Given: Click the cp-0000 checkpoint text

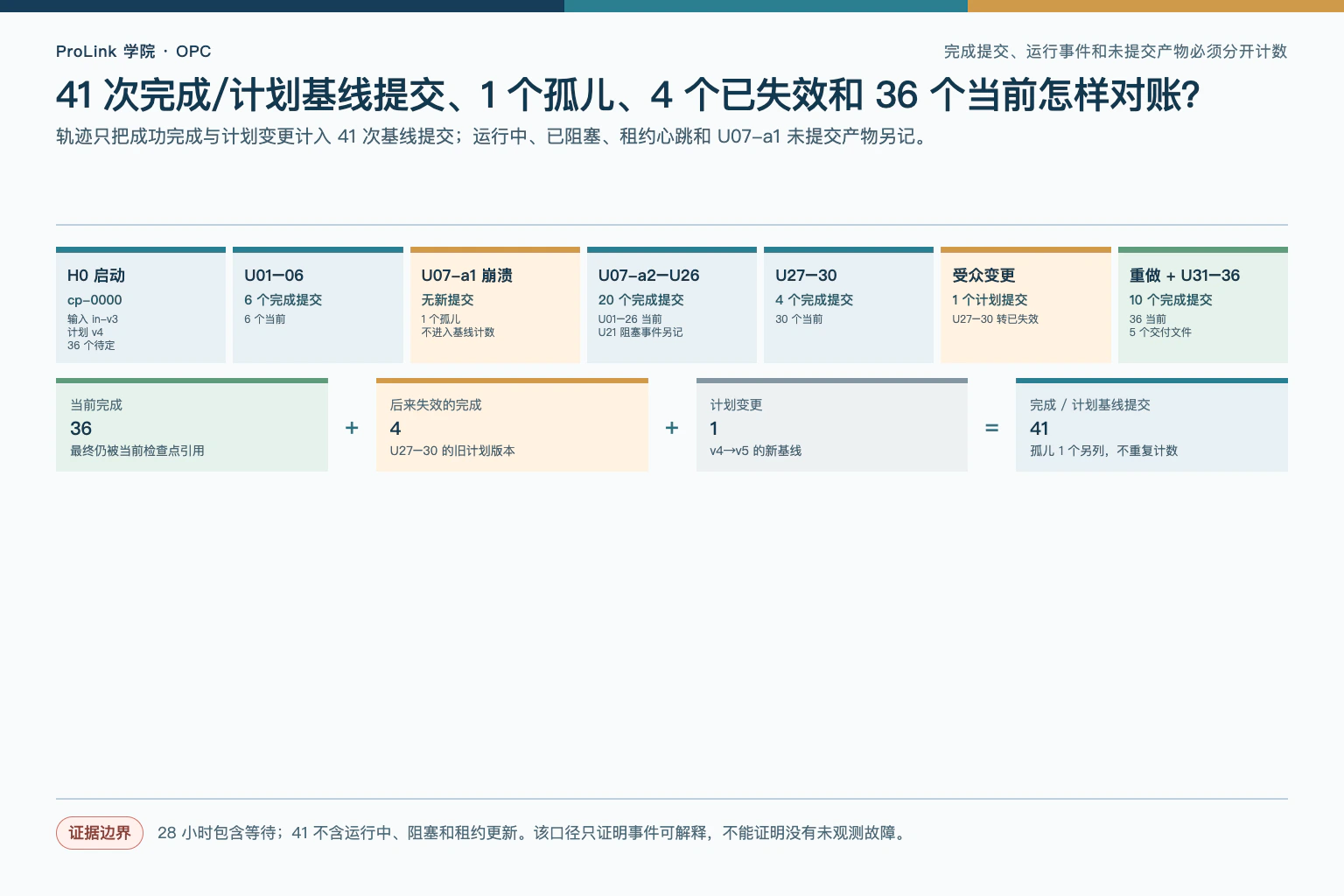Looking at the screenshot, I should 94,300.
